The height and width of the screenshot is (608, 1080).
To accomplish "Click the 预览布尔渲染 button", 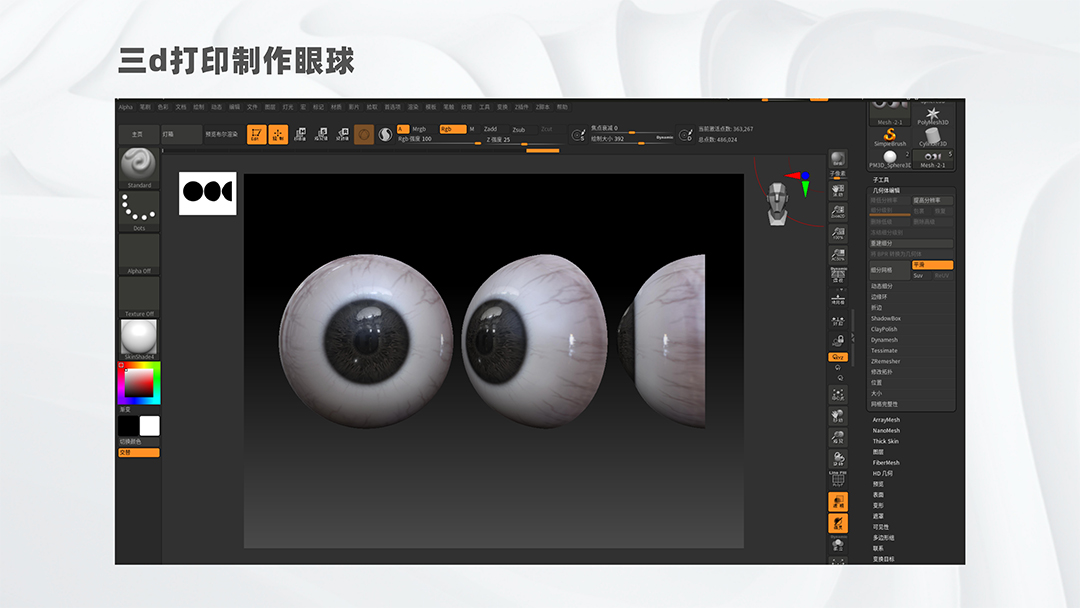I will pyautogui.click(x=222, y=134).
